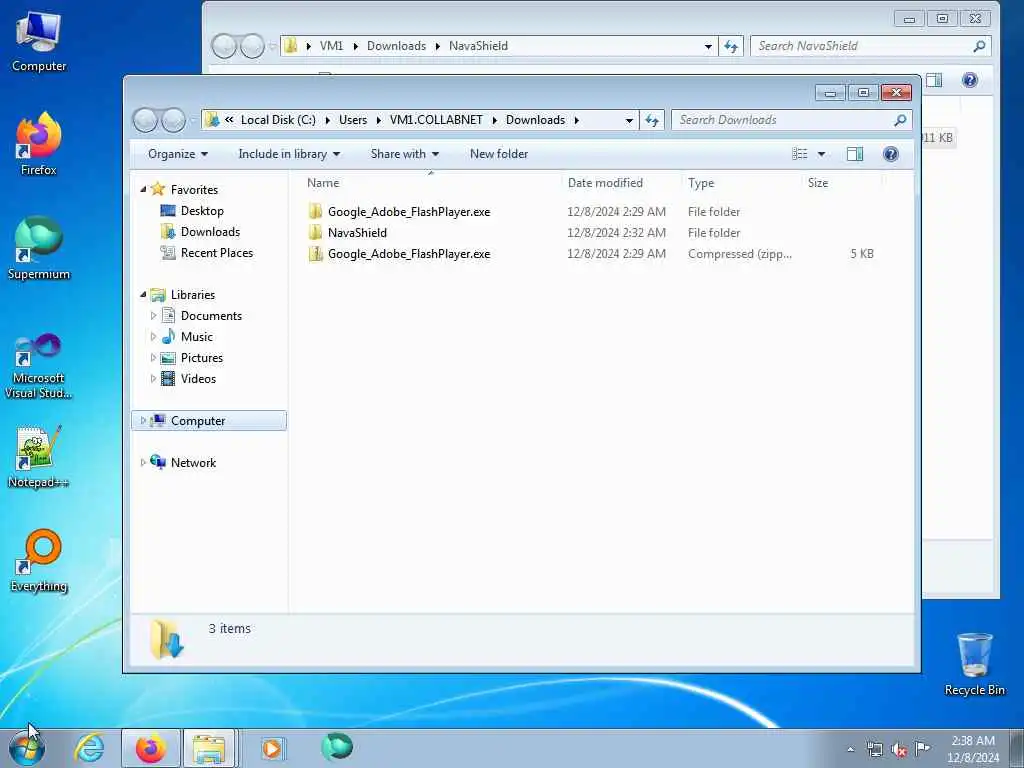Viewport: 1024px width, 768px height.
Task: Select Desktop under Favorites
Action: click(x=202, y=211)
